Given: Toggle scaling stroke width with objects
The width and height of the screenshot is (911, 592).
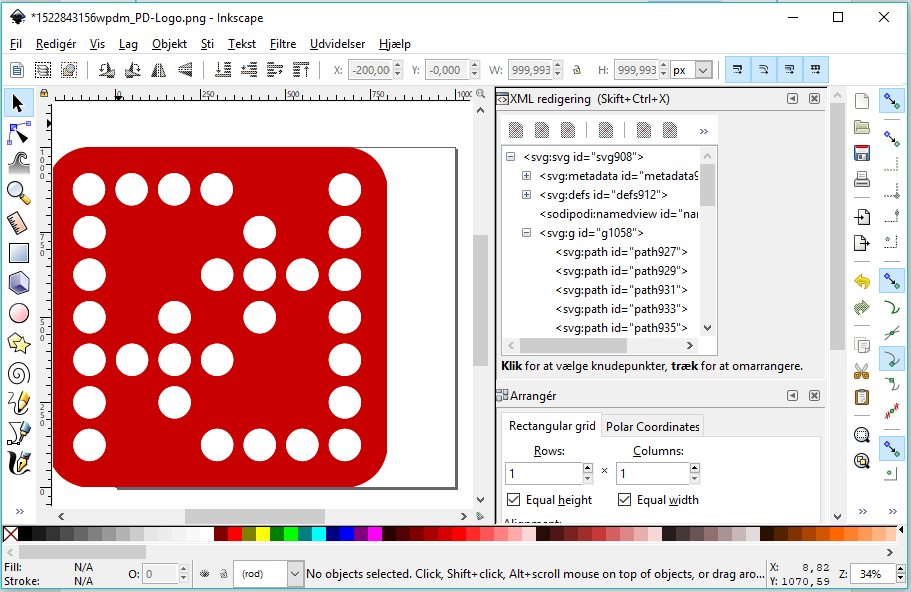Looking at the screenshot, I should tap(738, 70).
